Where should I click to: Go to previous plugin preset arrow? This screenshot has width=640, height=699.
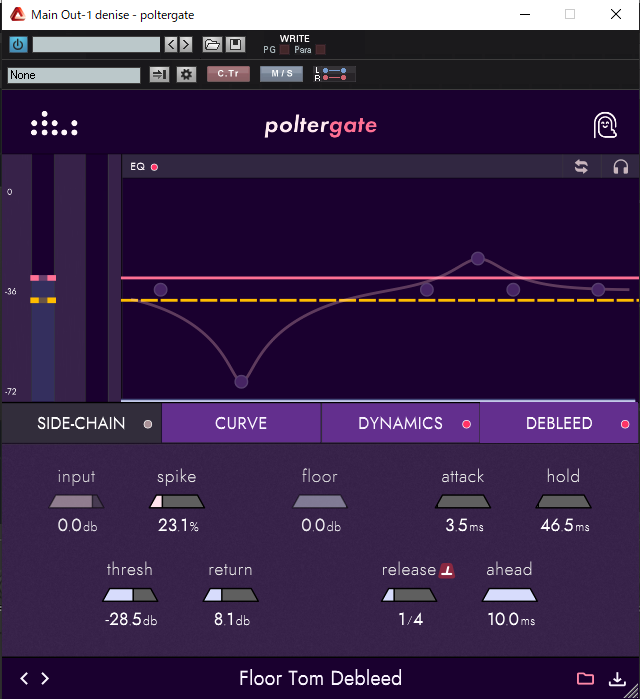point(25,678)
